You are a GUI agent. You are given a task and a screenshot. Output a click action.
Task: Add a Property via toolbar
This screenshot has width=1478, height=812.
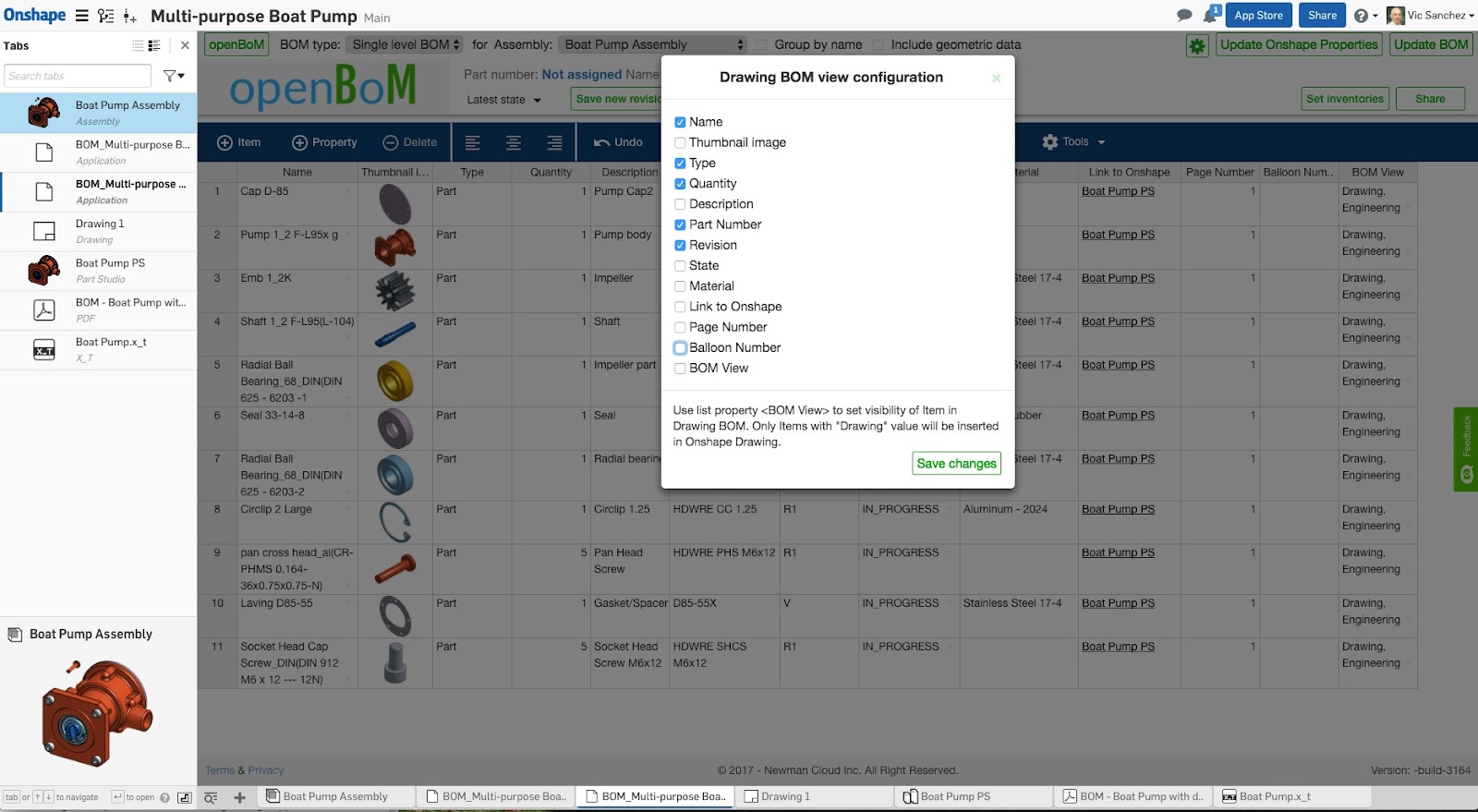[324, 142]
